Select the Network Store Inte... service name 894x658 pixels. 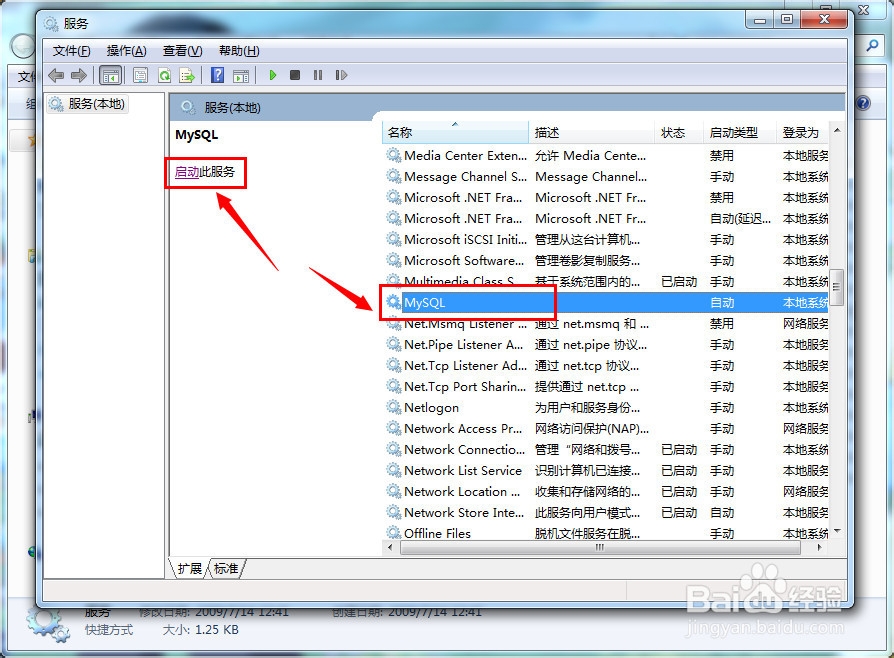pyautogui.click(x=464, y=513)
